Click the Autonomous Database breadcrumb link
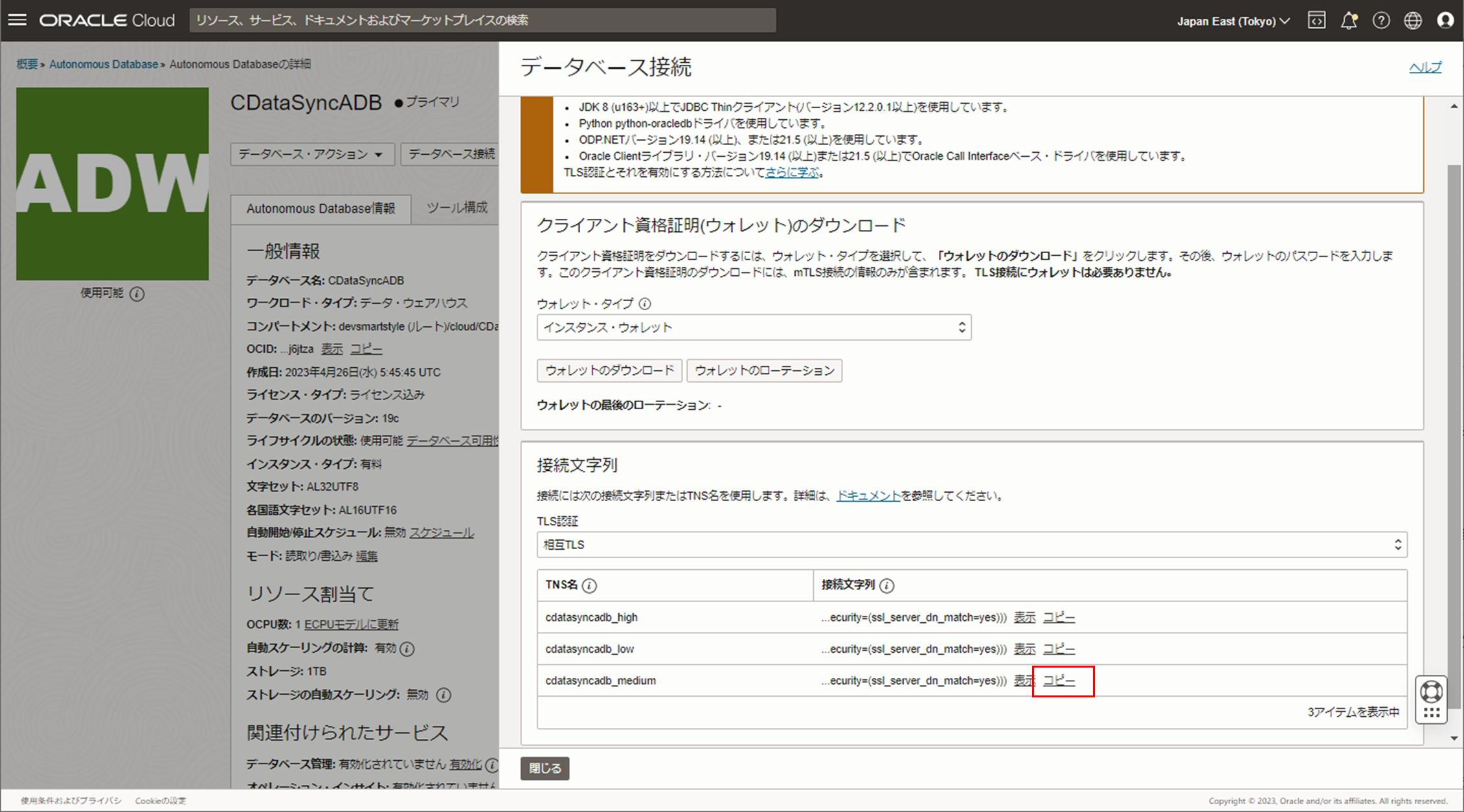This screenshot has width=1464, height=812. point(104,64)
